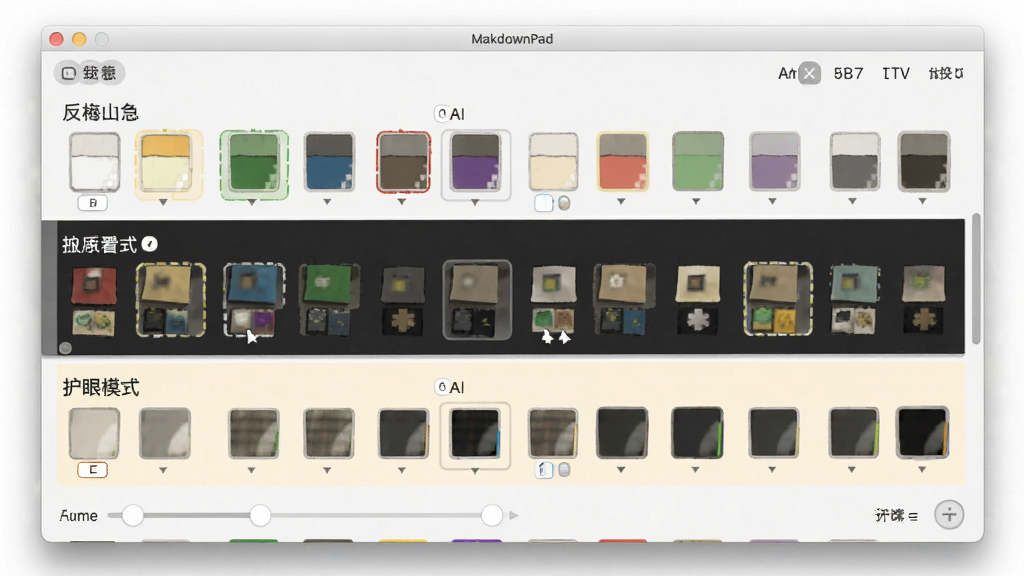Click the E label under the beige swatch
Image resolution: width=1024 pixels, height=576 pixels.
92,470
